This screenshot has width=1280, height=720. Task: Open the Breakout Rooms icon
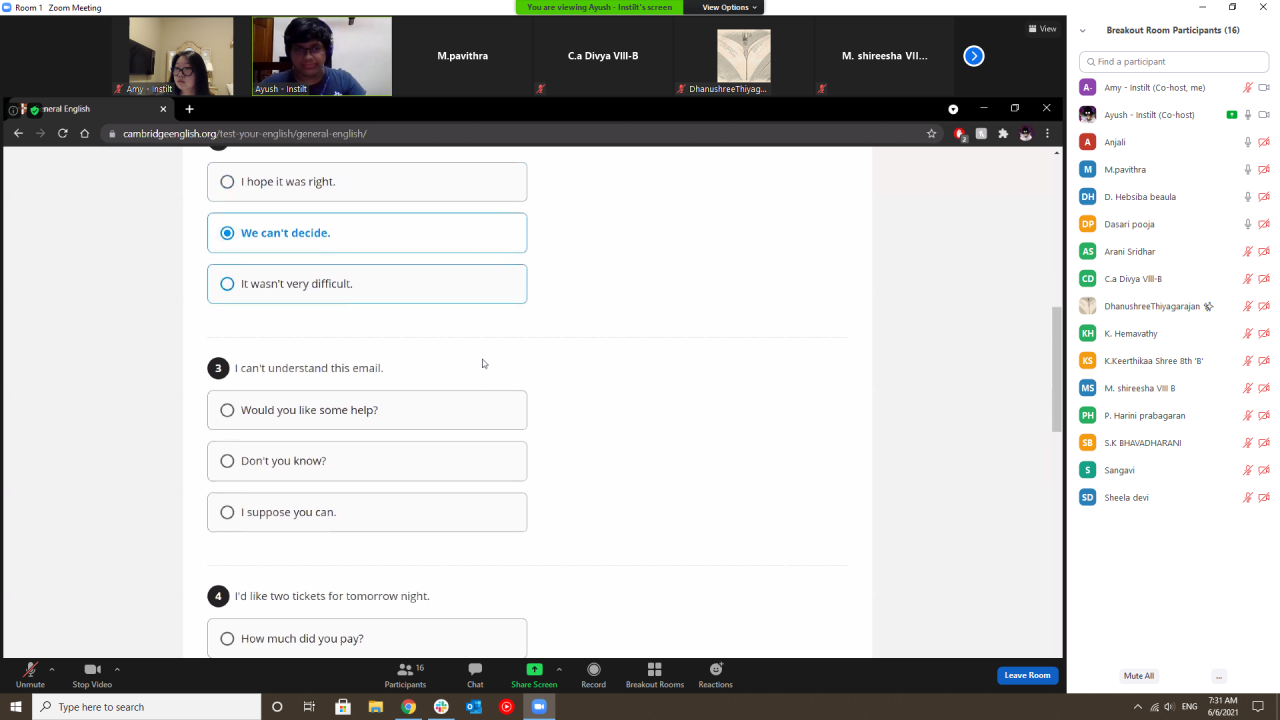[x=654, y=670]
